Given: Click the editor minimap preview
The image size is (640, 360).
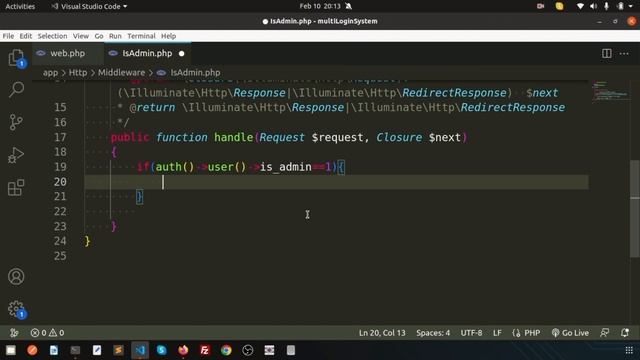Looking at the screenshot, I should click(610, 91).
